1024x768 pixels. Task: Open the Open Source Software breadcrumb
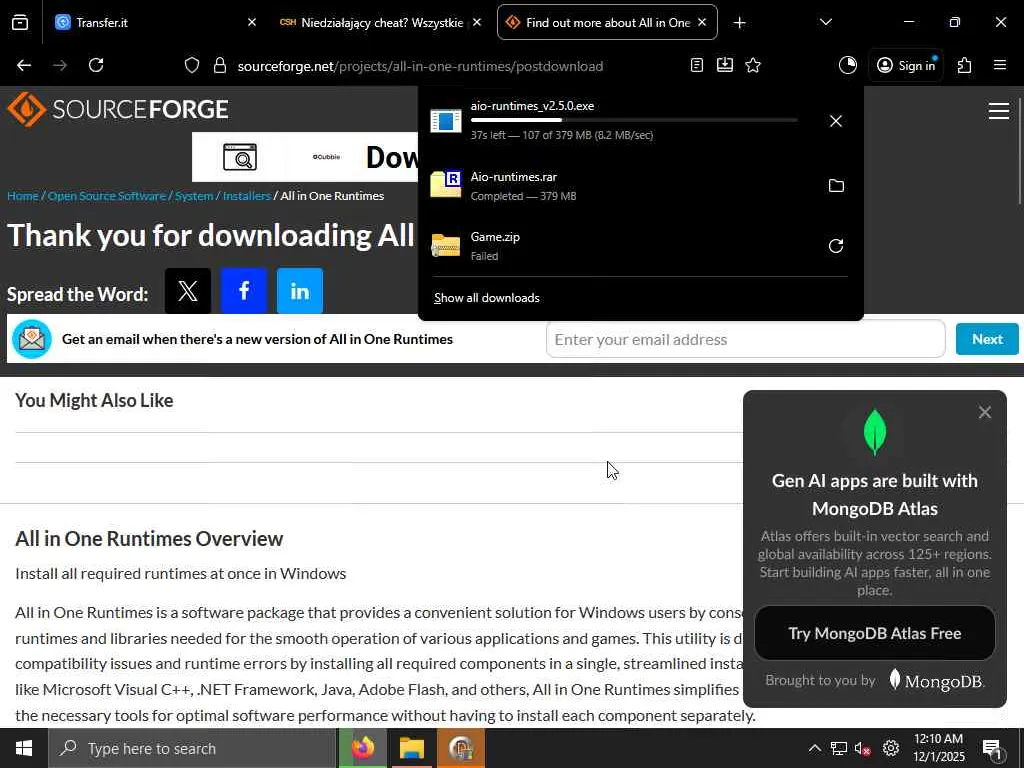point(107,196)
